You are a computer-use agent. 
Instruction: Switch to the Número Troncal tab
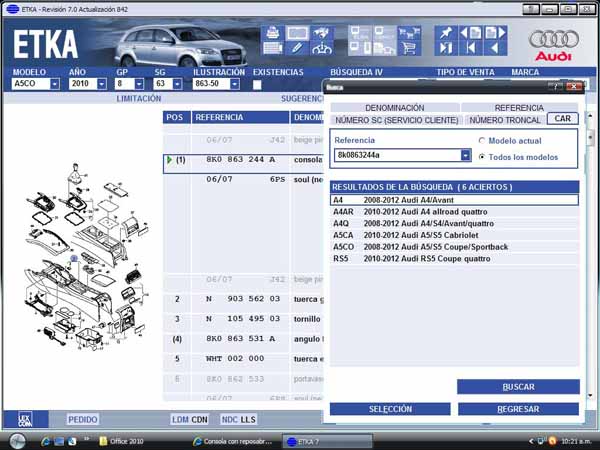[505, 120]
